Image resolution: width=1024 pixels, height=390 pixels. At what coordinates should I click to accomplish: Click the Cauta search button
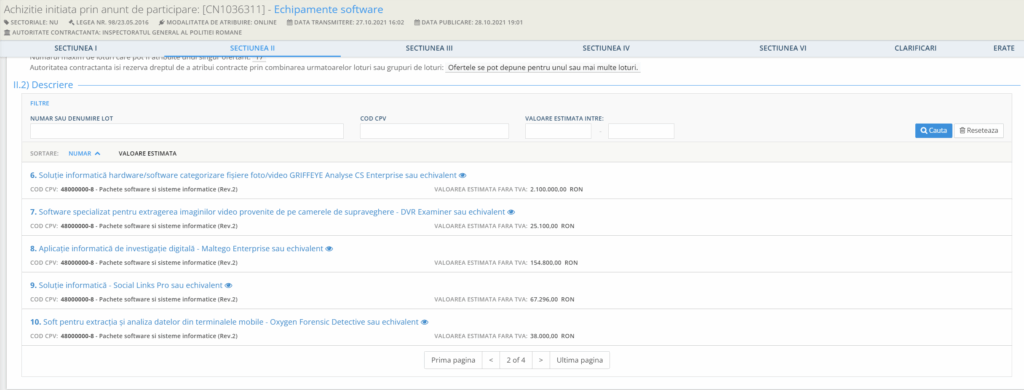coord(933,131)
